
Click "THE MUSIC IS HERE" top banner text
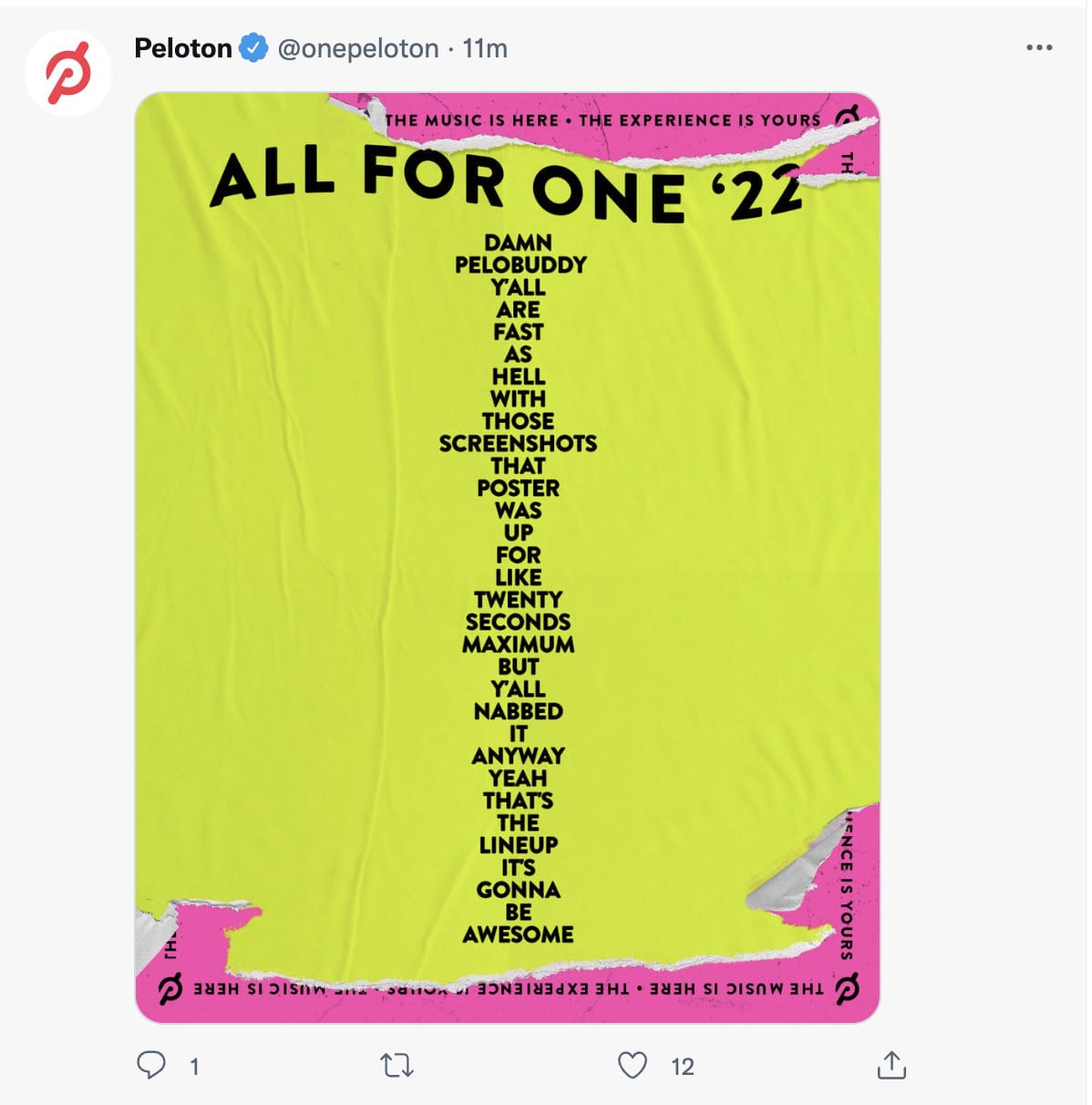point(472,120)
